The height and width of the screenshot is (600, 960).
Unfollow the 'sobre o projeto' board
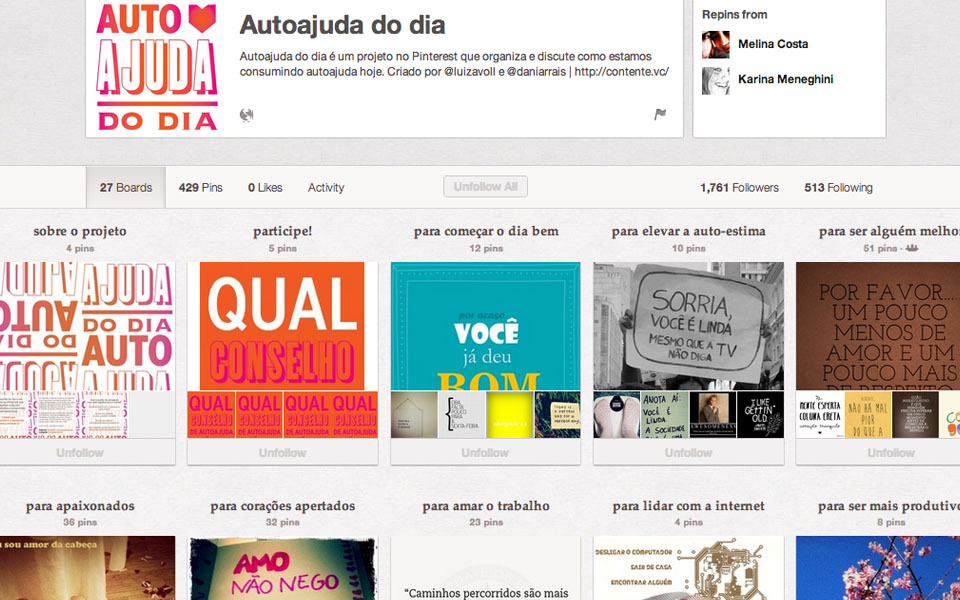click(80, 453)
